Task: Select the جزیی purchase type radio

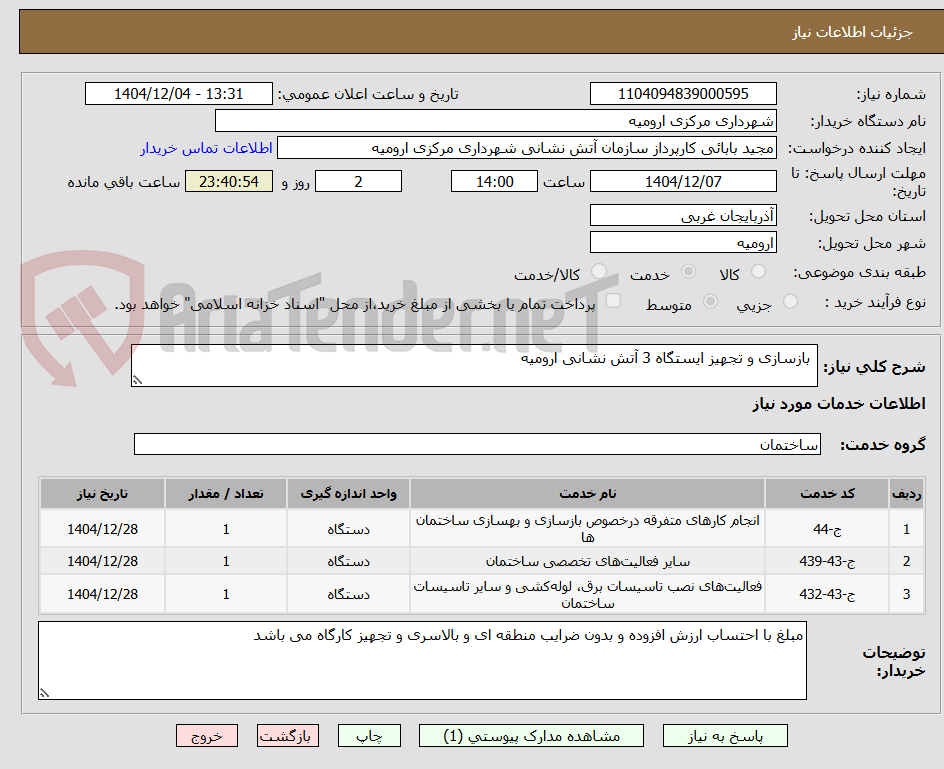Action: [790, 301]
